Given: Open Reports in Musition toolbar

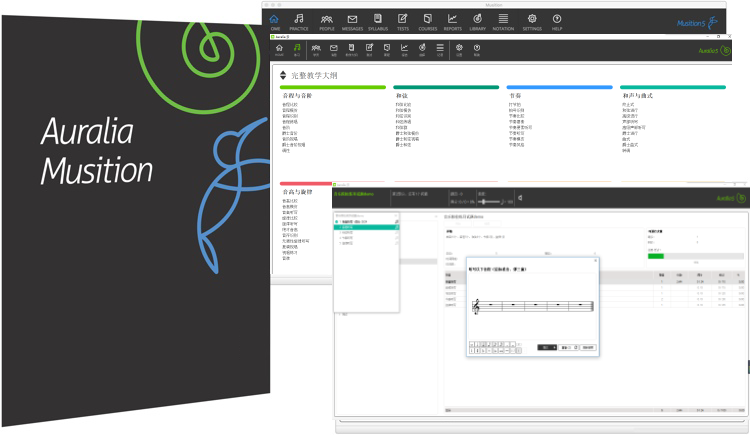Looking at the screenshot, I should (452, 22).
